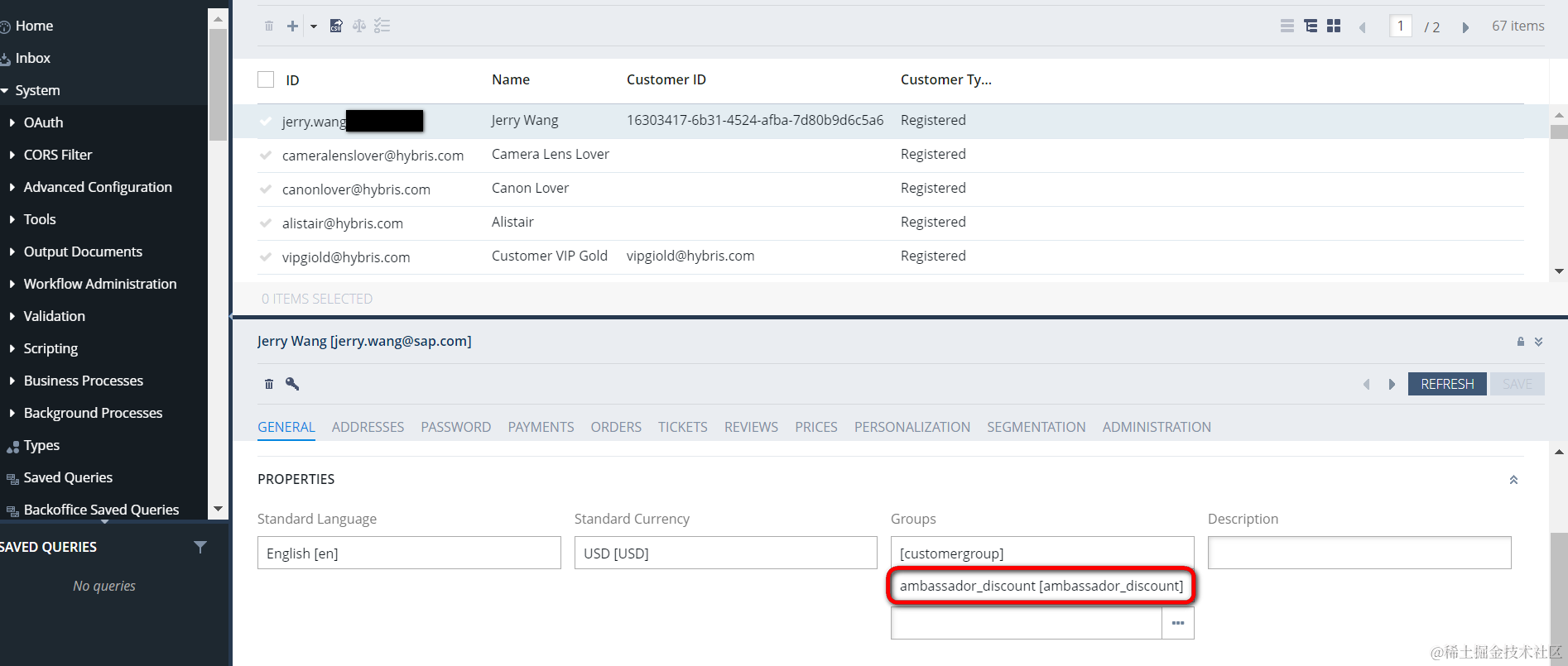This screenshot has height=666, width=1568.
Task: Select the jerry.wang row checkmark
Action: 266,122
